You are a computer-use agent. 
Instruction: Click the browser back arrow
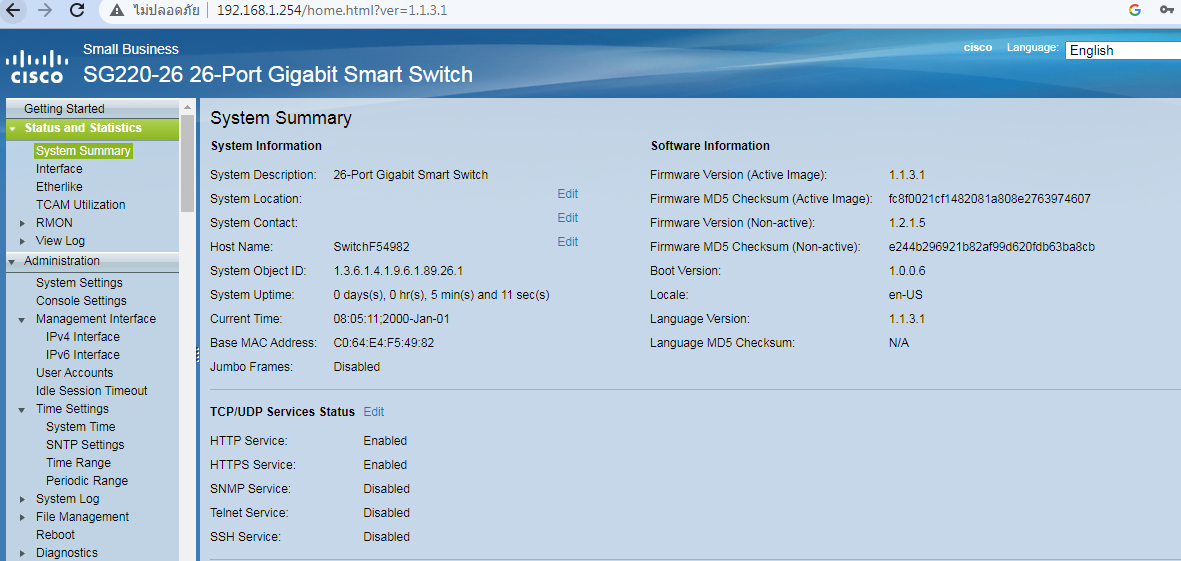click(x=14, y=10)
